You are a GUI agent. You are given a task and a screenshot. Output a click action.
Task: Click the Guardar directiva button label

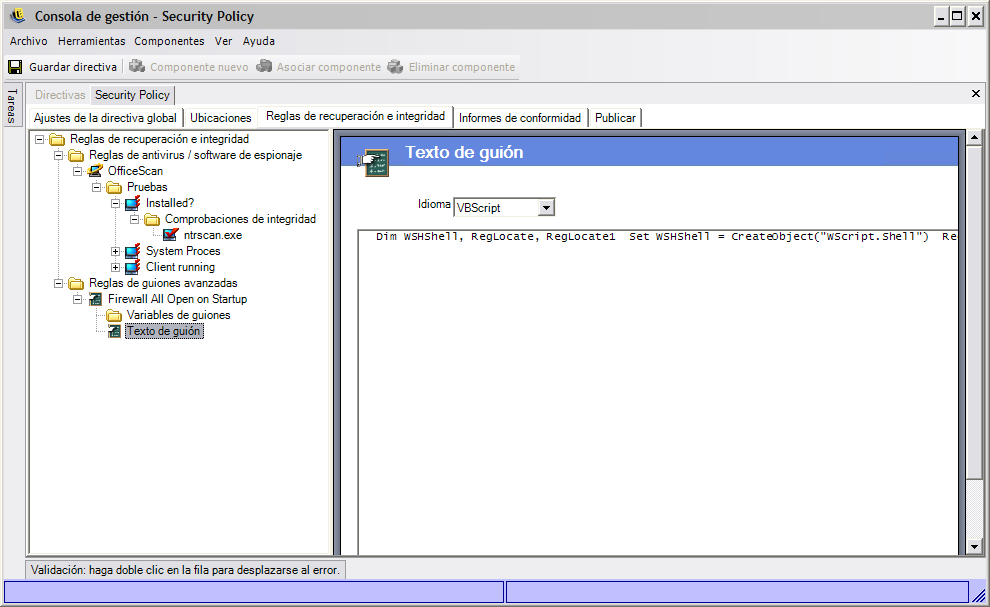coord(73,67)
